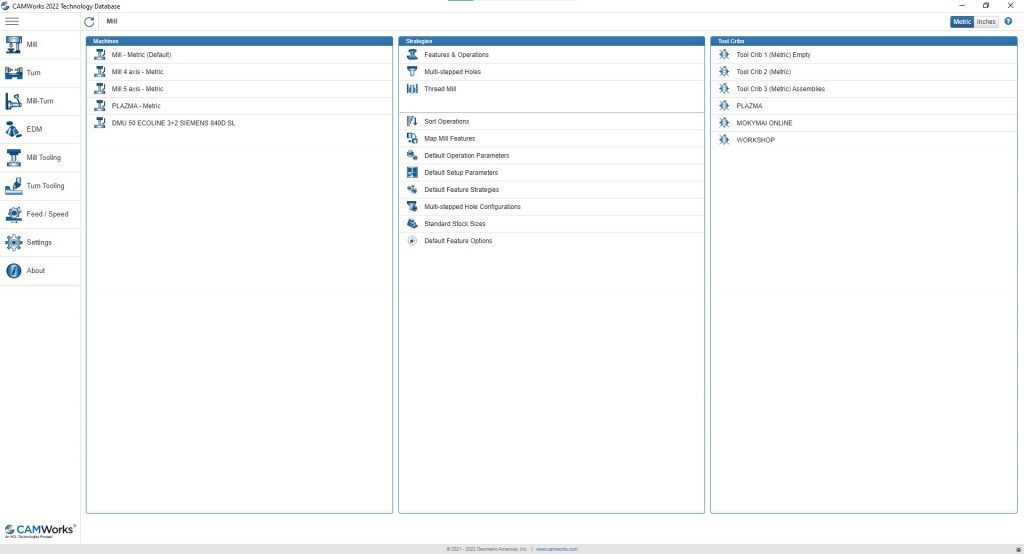Viewport: 1024px width, 554px height.
Task: Open Turn Tooling sidebar icon
Action: [14, 186]
